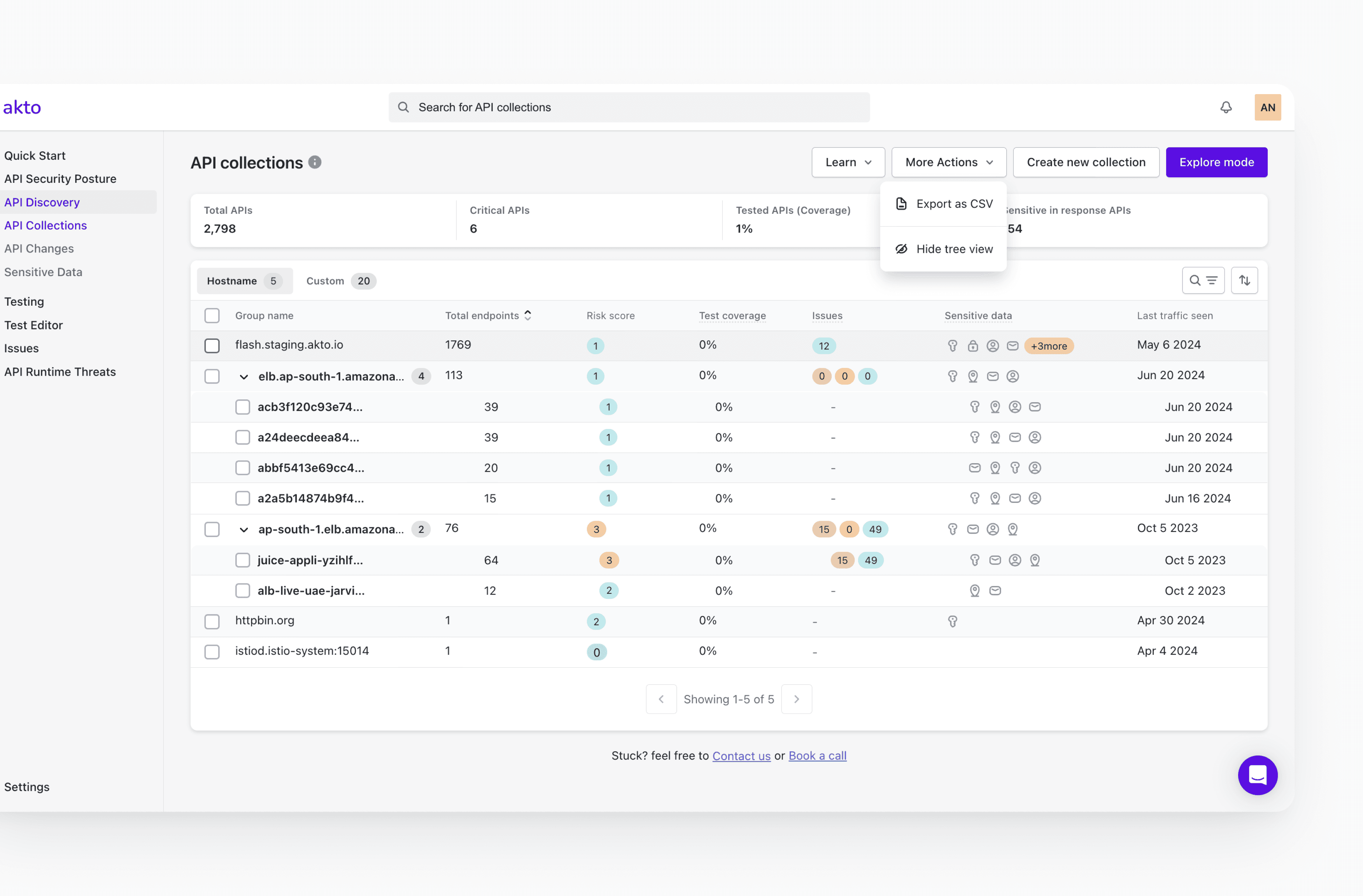Click the AN user avatar

(x=1267, y=107)
